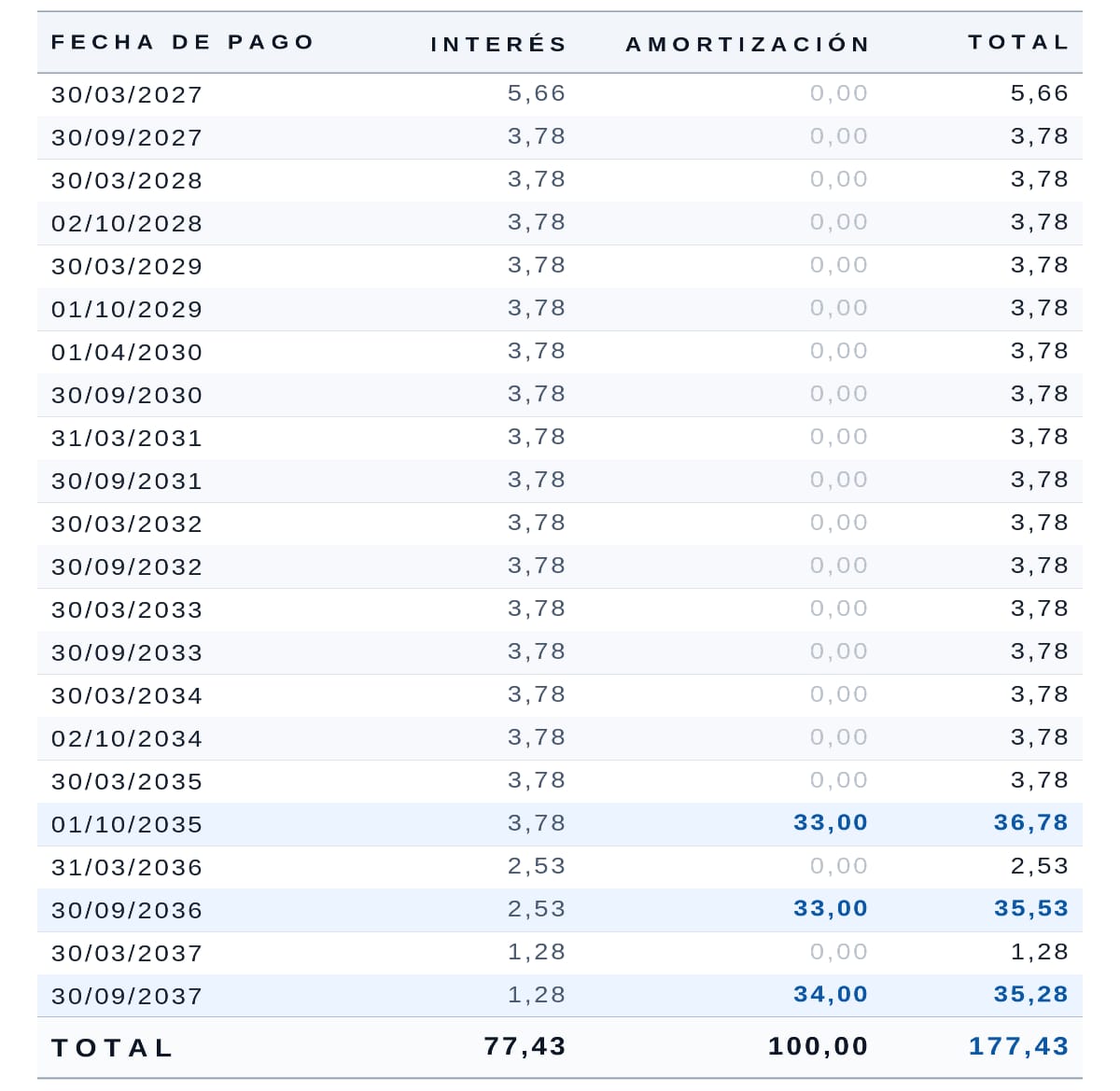This screenshot has width=1120, height=1091.
Task: Select the date 30/09/2033
Action: [x=127, y=652]
